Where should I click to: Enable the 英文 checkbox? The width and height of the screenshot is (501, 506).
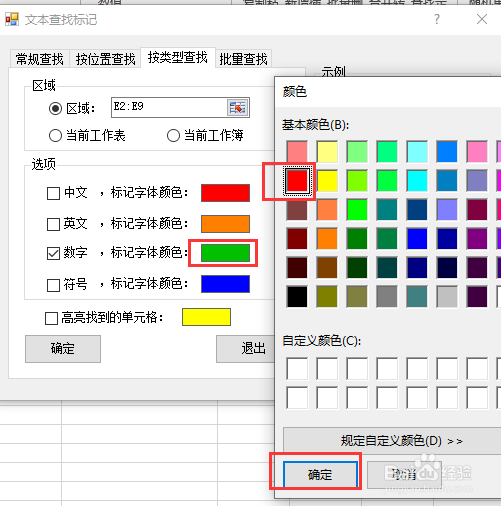(x=53, y=224)
